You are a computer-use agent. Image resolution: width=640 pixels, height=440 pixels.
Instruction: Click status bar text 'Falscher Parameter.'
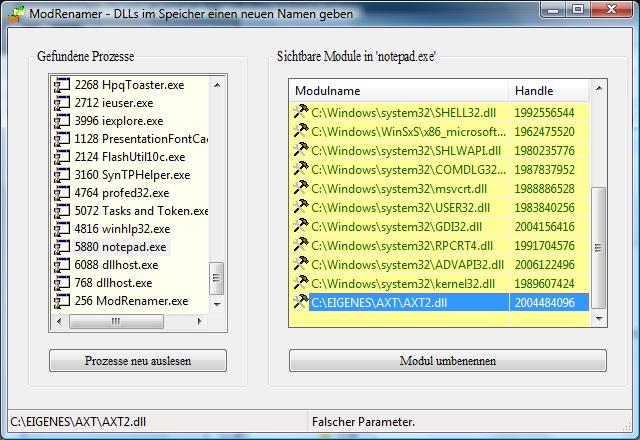pyautogui.click(x=363, y=422)
